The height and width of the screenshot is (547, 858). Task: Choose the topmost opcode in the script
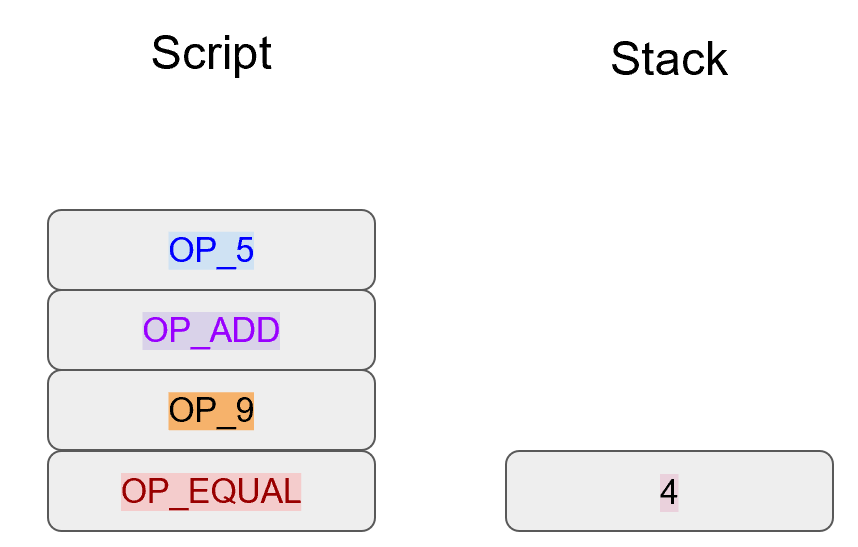211,250
